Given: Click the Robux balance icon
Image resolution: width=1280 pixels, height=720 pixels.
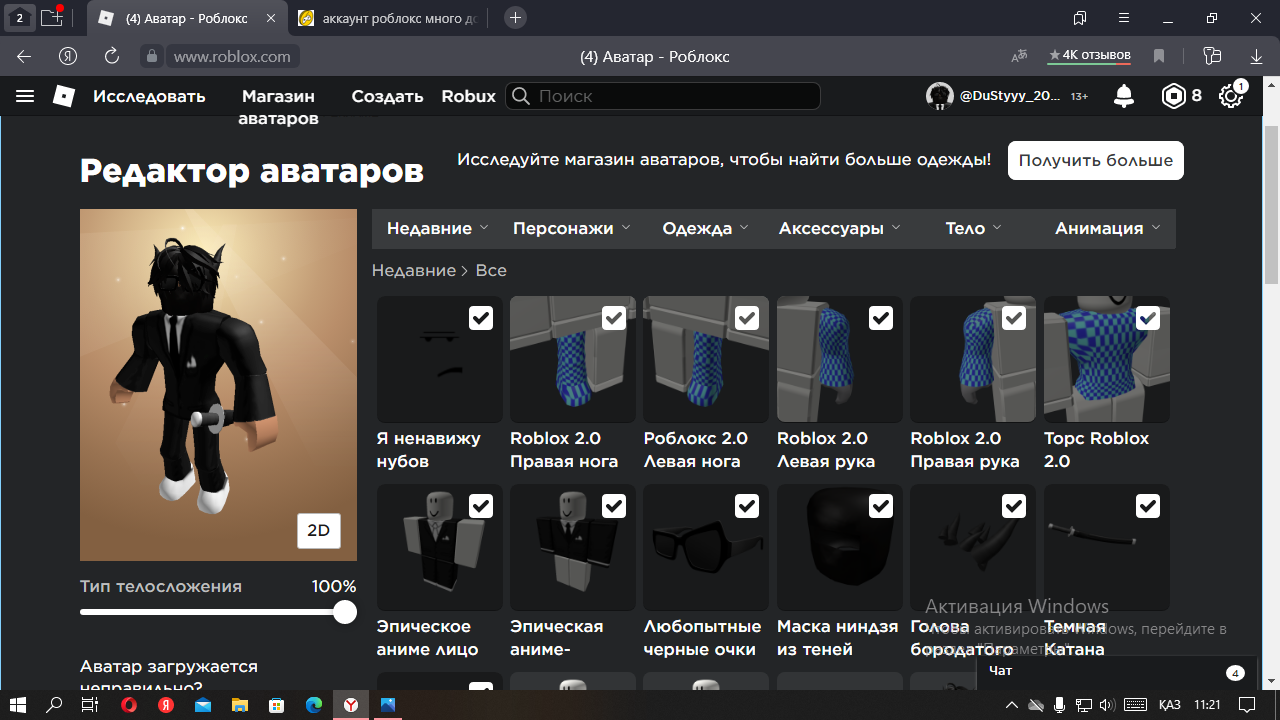Looking at the screenshot, I should point(1173,96).
